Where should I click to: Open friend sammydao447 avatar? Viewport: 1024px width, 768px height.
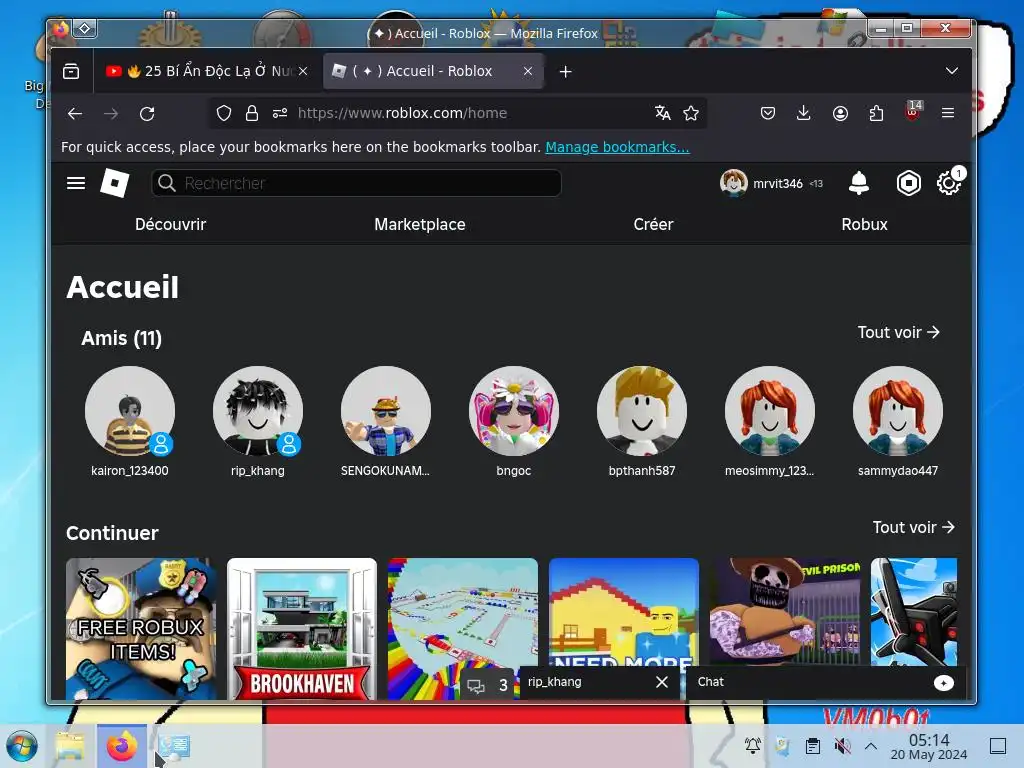898,411
